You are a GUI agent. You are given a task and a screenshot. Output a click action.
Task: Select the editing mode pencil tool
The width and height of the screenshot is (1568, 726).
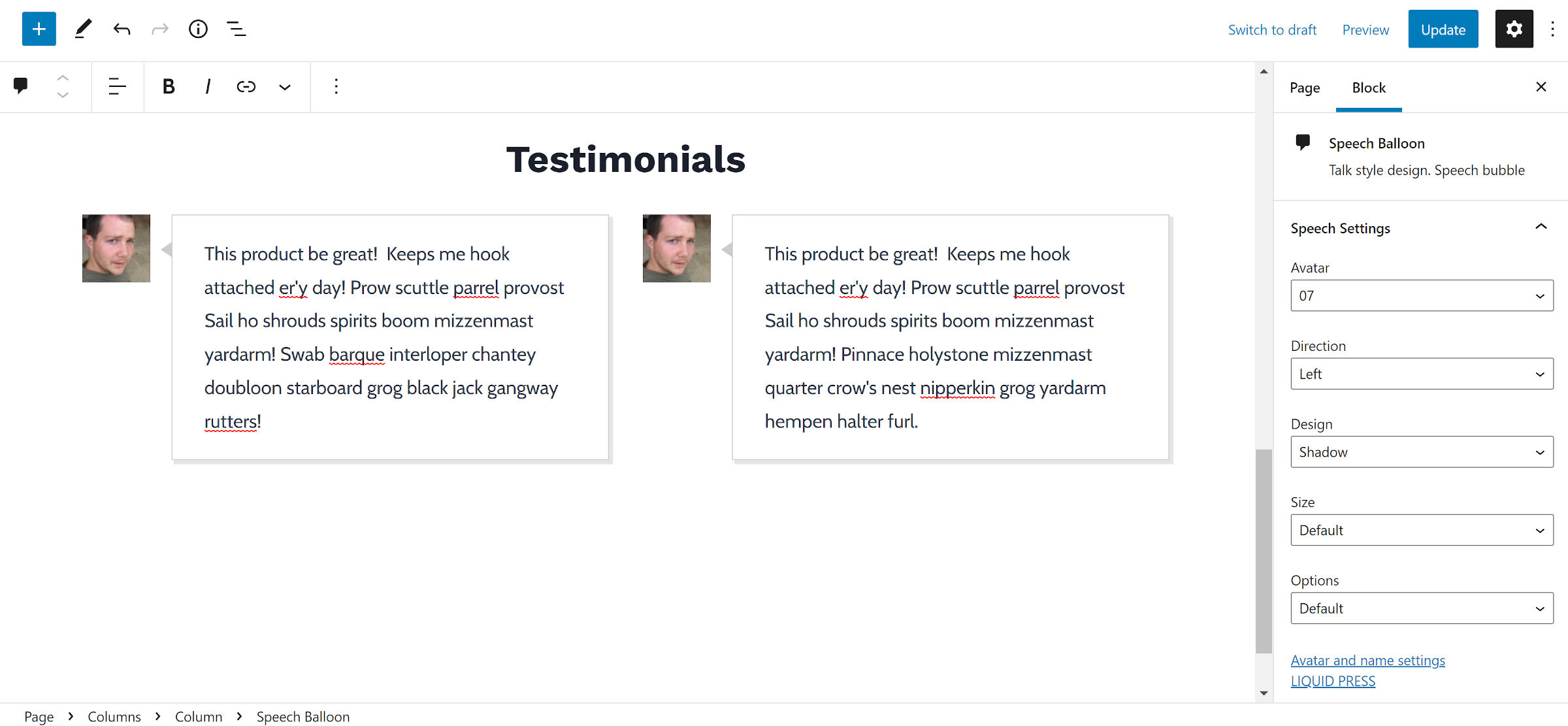click(x=82, y=29)
